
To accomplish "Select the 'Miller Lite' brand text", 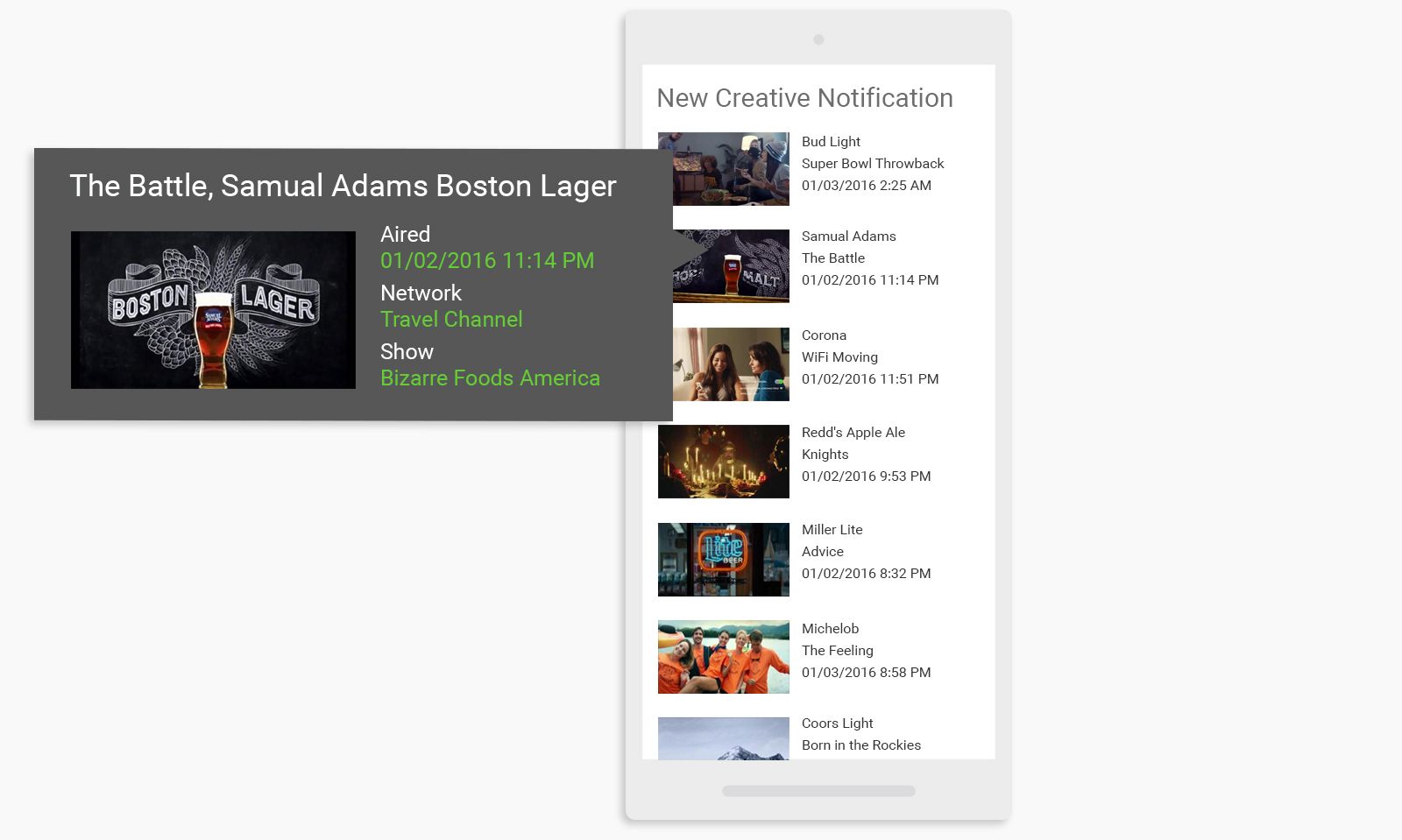I will point(832,529).
